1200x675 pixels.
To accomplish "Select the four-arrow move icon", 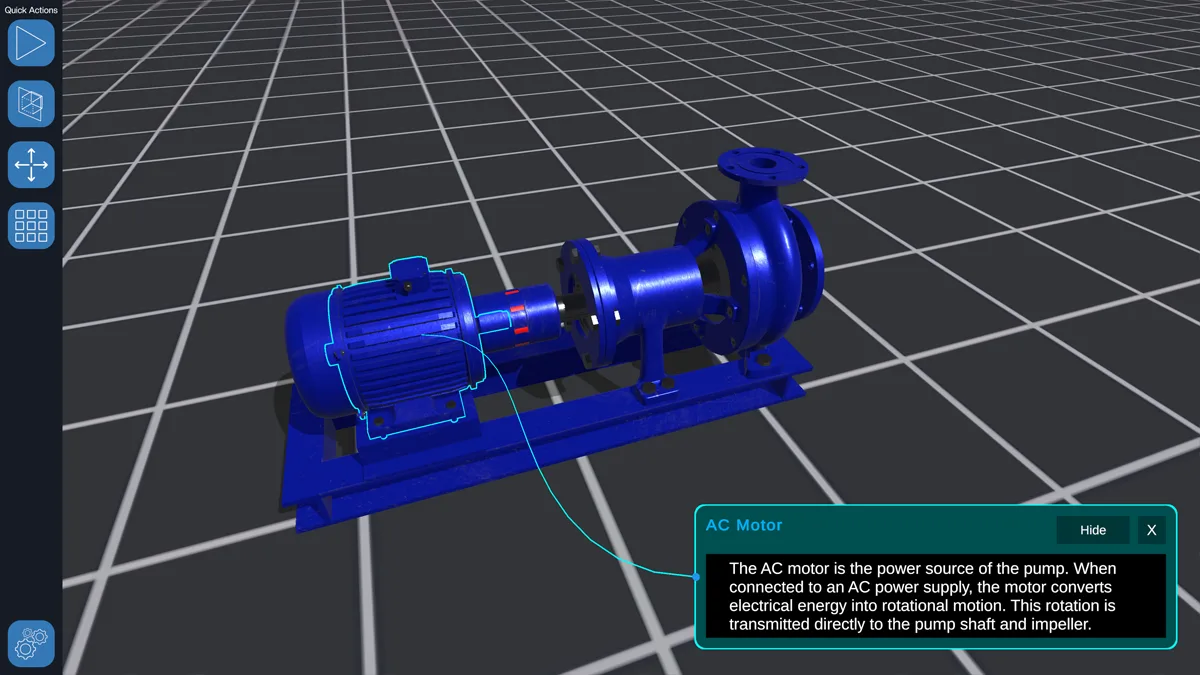I will pyautogui.click(x=31, y=165).
